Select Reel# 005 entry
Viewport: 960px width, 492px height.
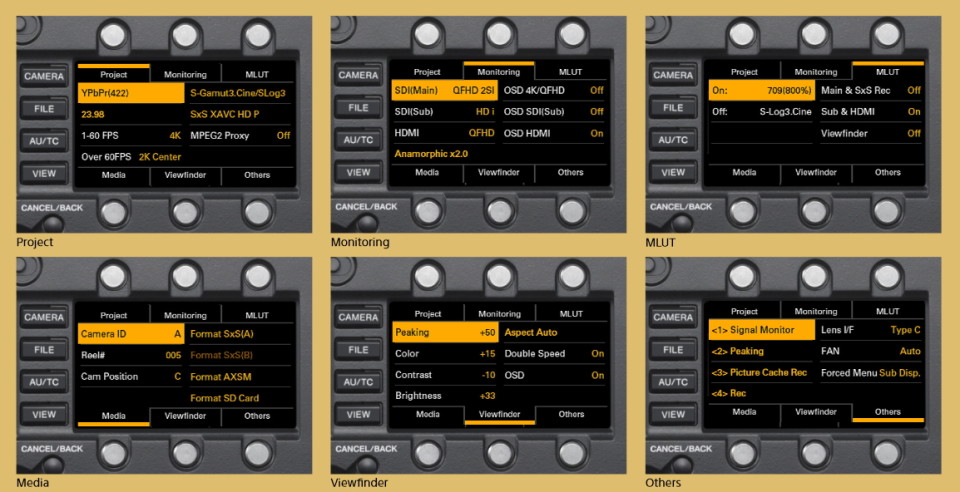click(x=131, y=356)
